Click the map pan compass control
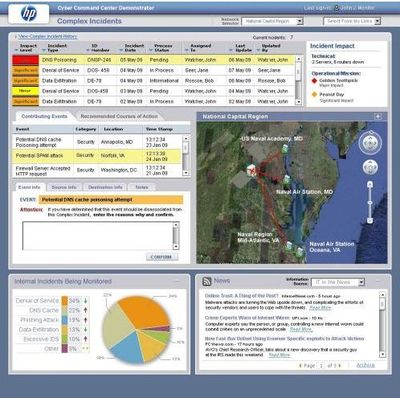 tap(370, 143)
